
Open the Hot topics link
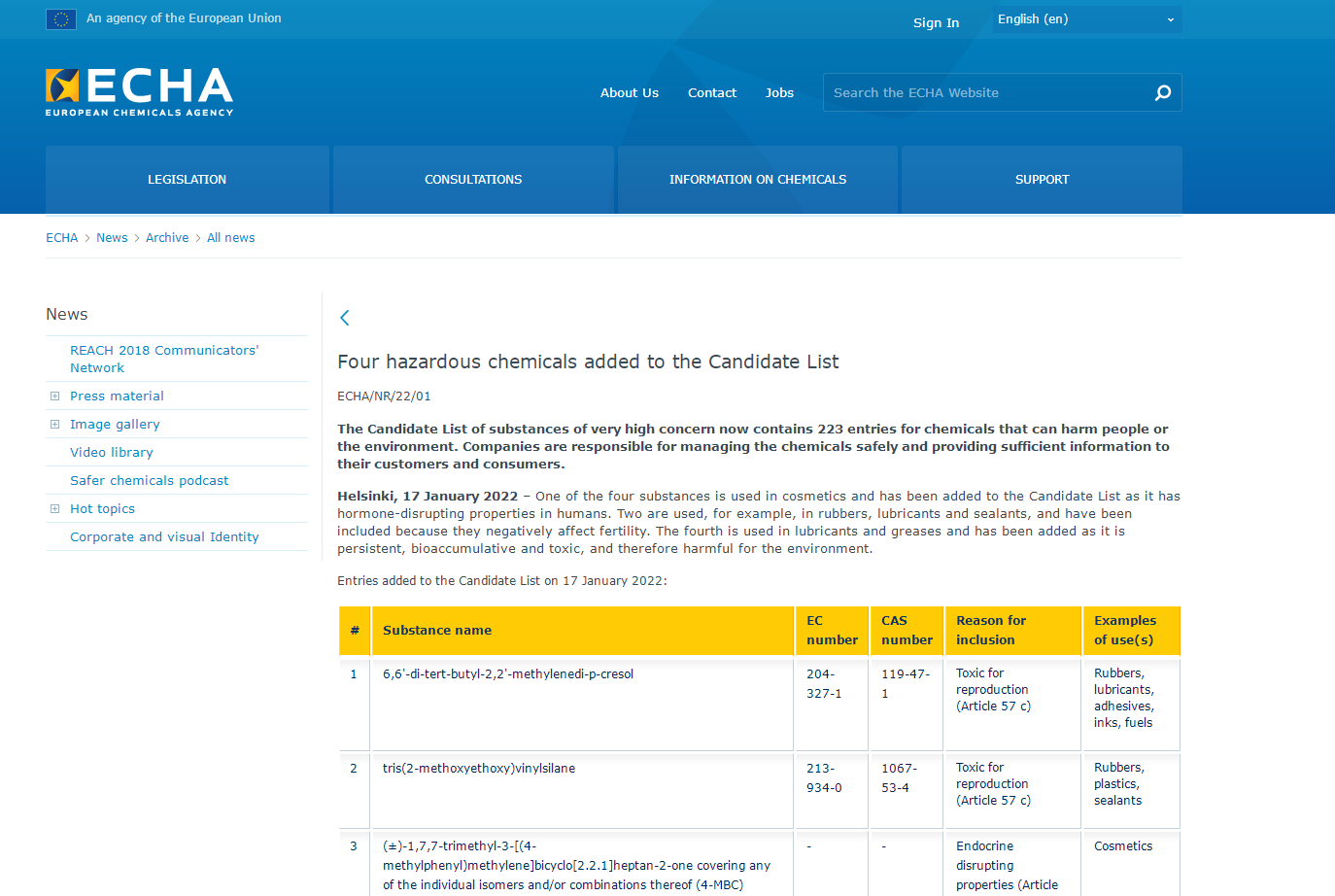(x=102, y=509)
